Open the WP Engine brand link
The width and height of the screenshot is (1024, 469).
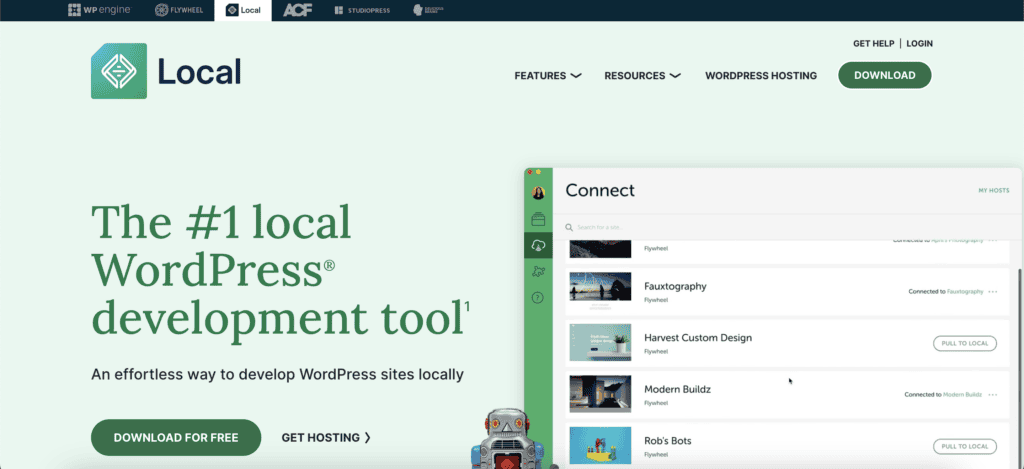[x=99, y=10]
